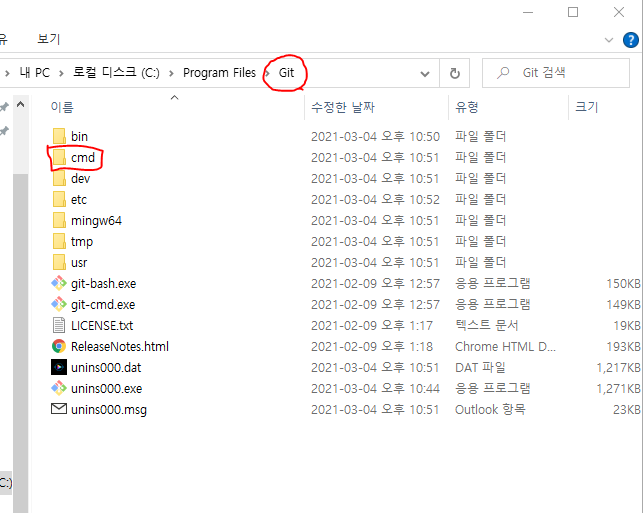Select the file name unins000.msg

click(x=109, y=410)
